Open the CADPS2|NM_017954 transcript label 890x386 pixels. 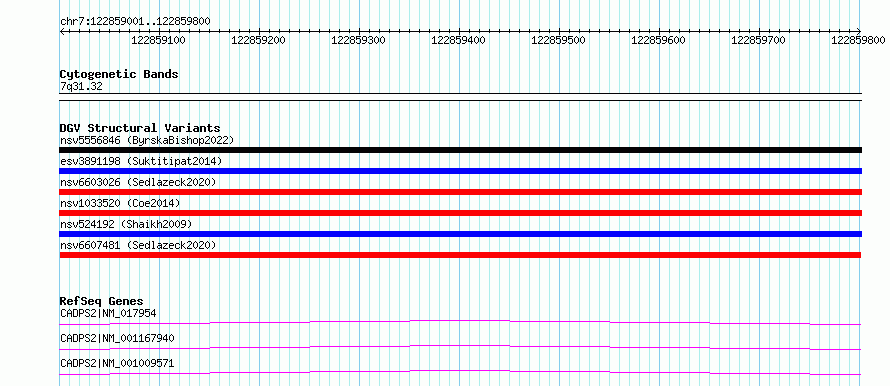[108, 313]
